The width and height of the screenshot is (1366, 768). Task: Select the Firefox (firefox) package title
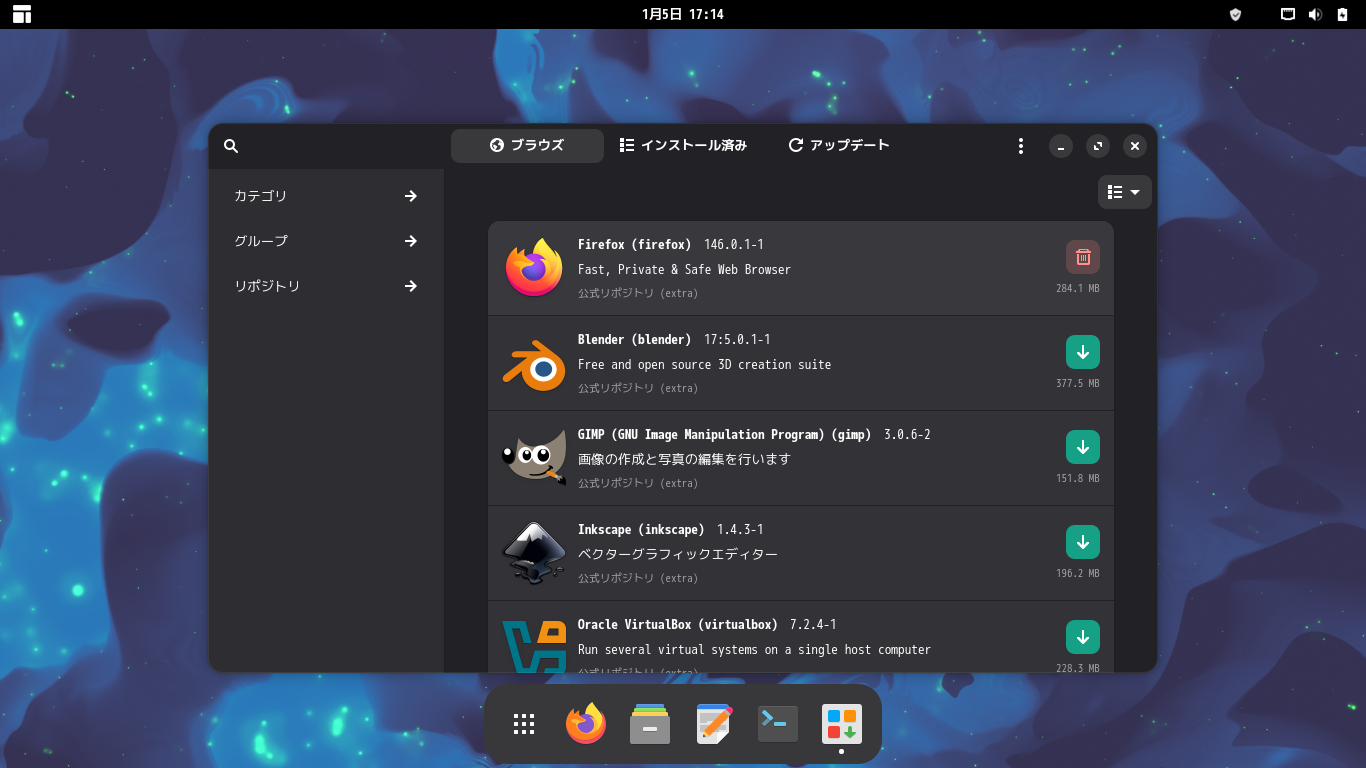click(634, 245)
